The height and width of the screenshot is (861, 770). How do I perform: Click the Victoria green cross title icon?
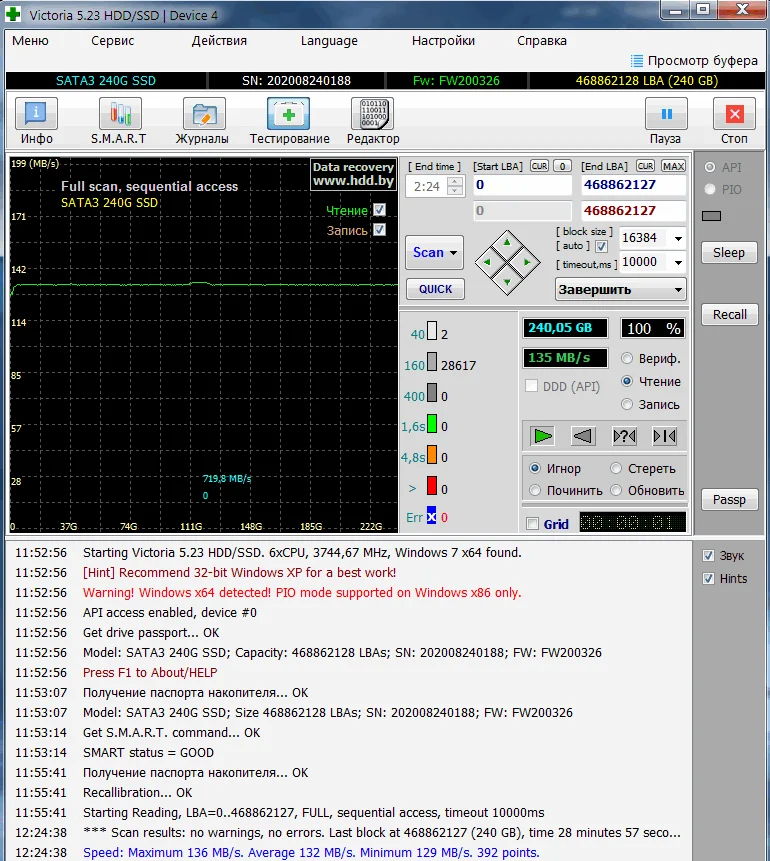(13, 14)
